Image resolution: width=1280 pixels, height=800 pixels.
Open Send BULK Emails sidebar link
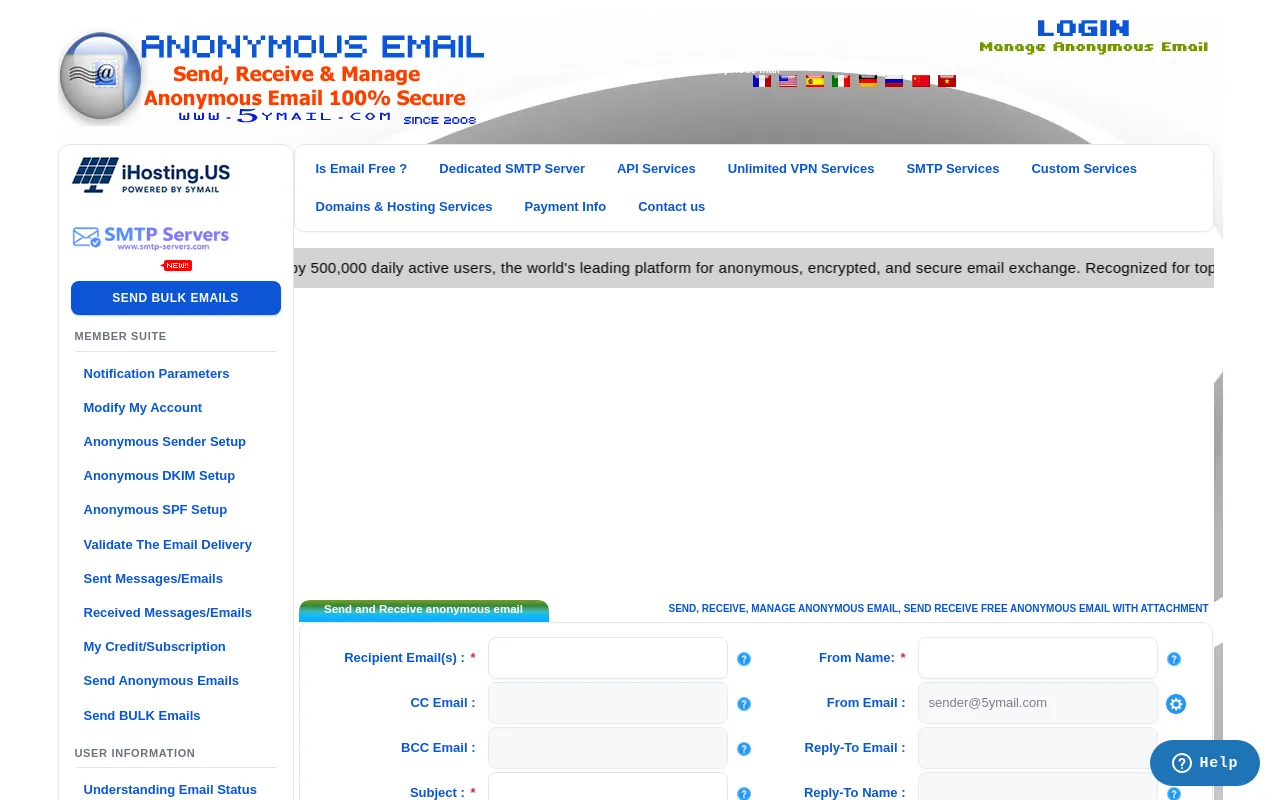(142, 716)
